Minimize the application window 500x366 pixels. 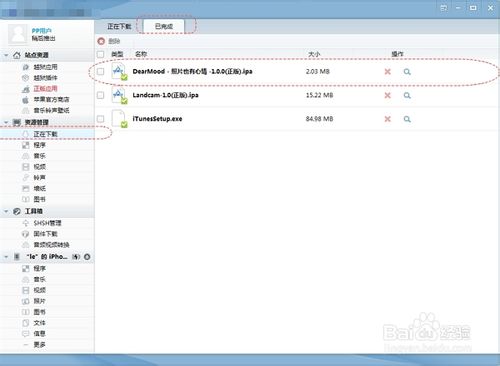(458, 7)
